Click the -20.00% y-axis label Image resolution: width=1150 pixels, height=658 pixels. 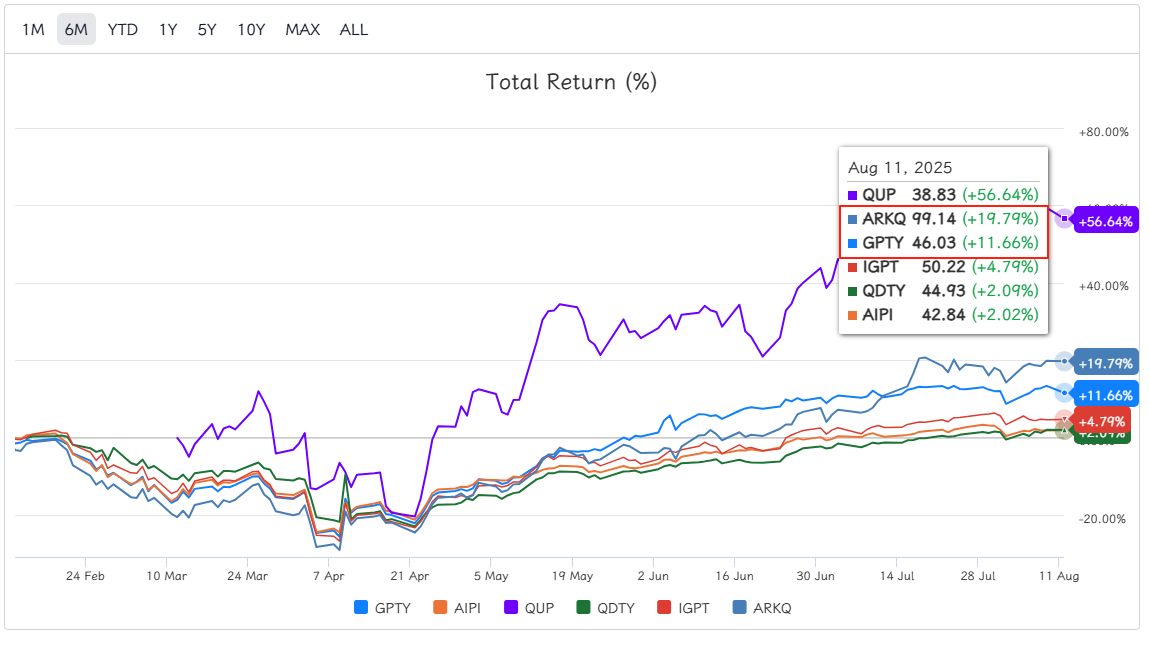(1102, 519)
